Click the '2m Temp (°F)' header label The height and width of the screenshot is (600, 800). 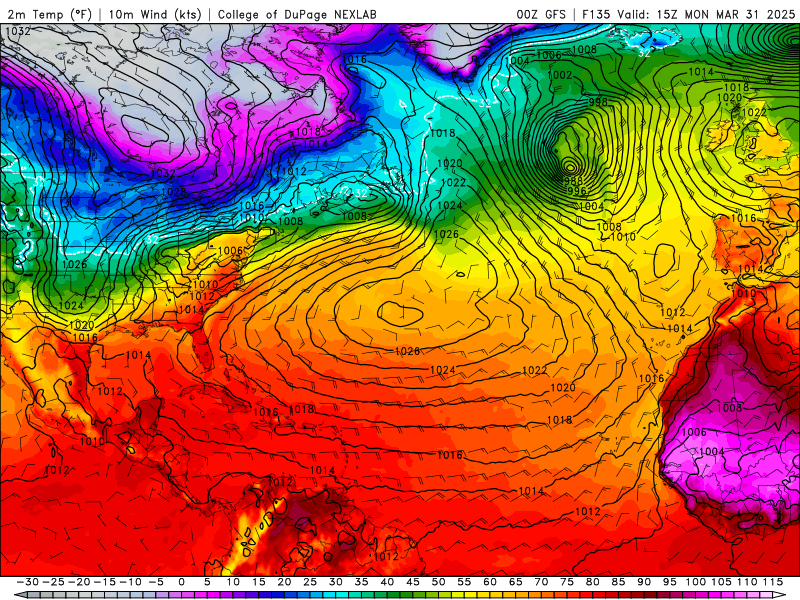49,14
